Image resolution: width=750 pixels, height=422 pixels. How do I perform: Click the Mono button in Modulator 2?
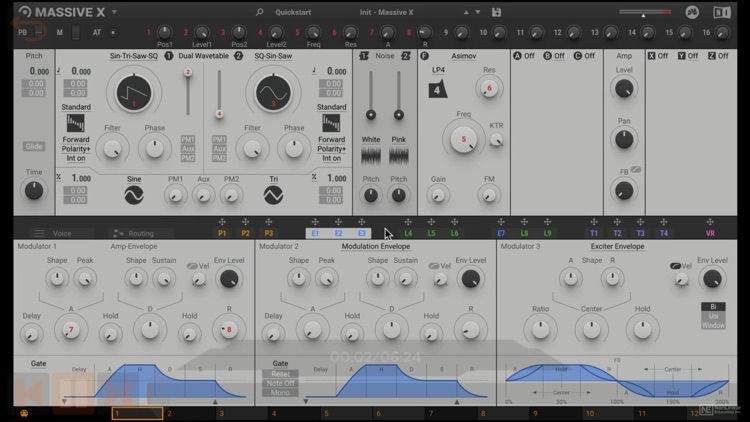(280, 393)
